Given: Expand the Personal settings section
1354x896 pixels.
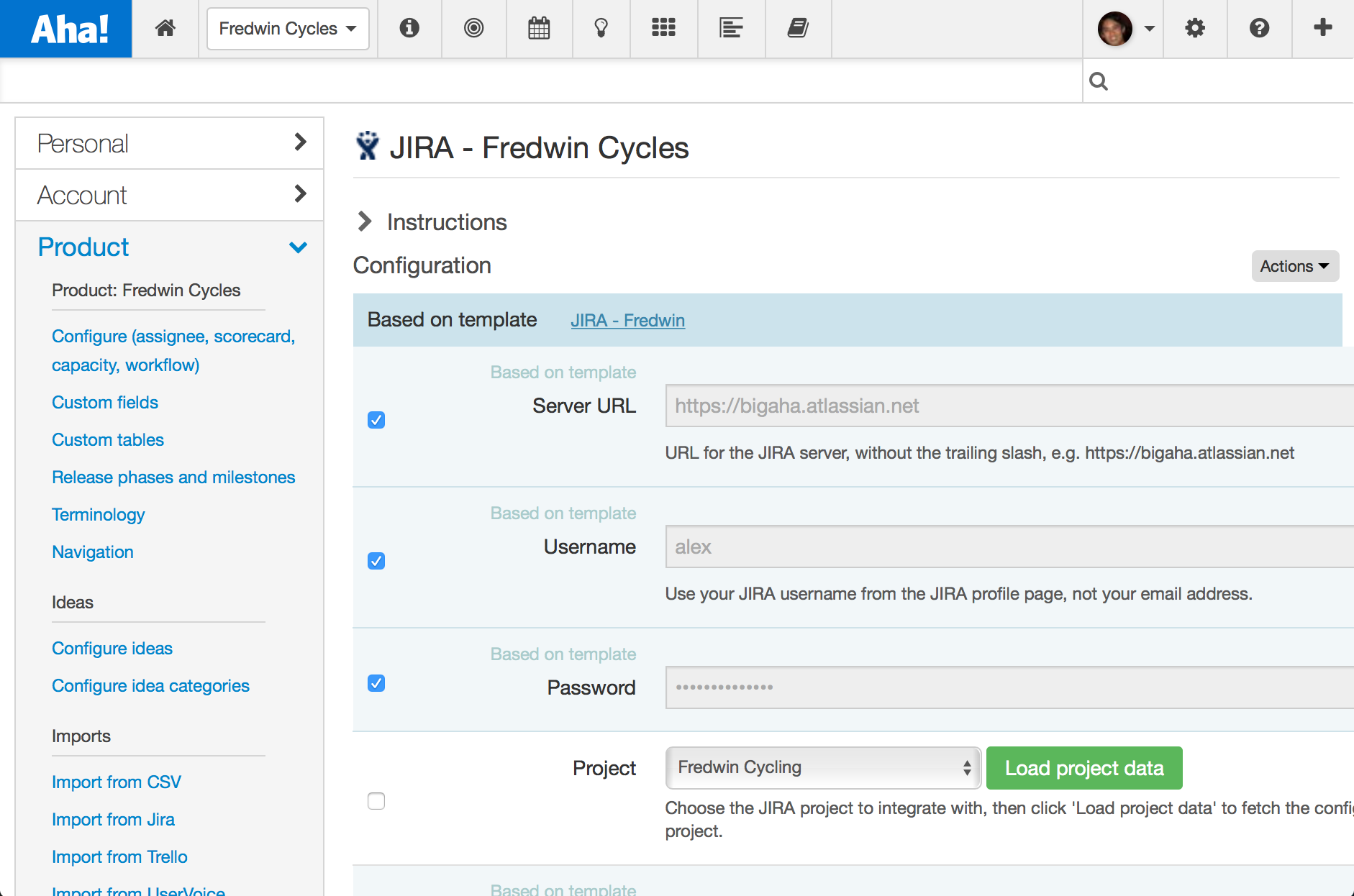Looking at the screenshot, I should [x=170, y=144].
